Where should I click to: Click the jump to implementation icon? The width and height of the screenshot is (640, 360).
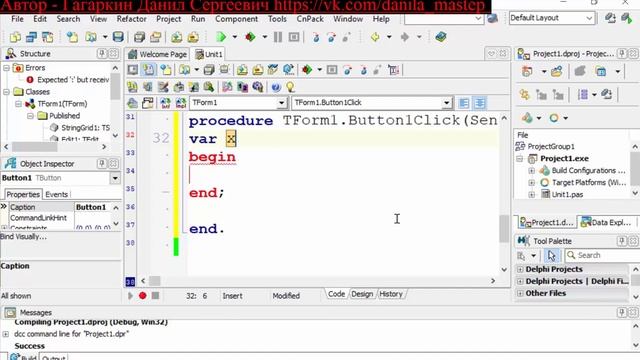click(x=181, y=103)
